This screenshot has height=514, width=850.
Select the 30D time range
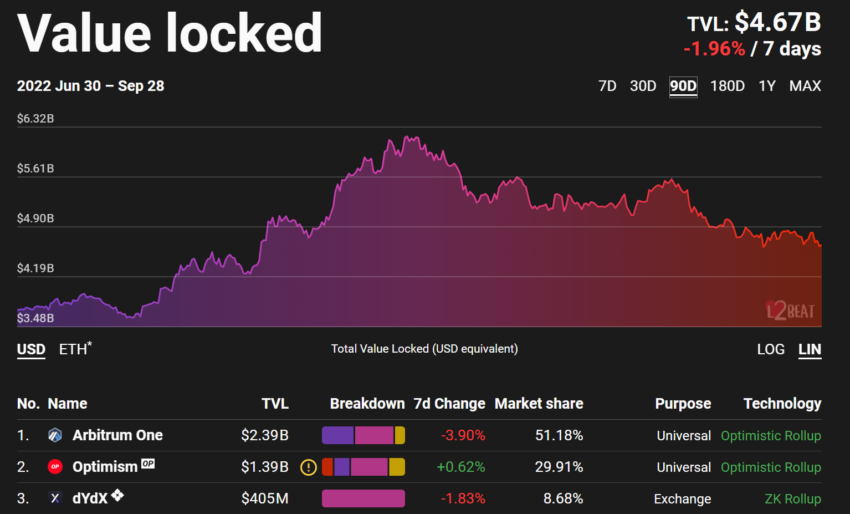(643, 86)
